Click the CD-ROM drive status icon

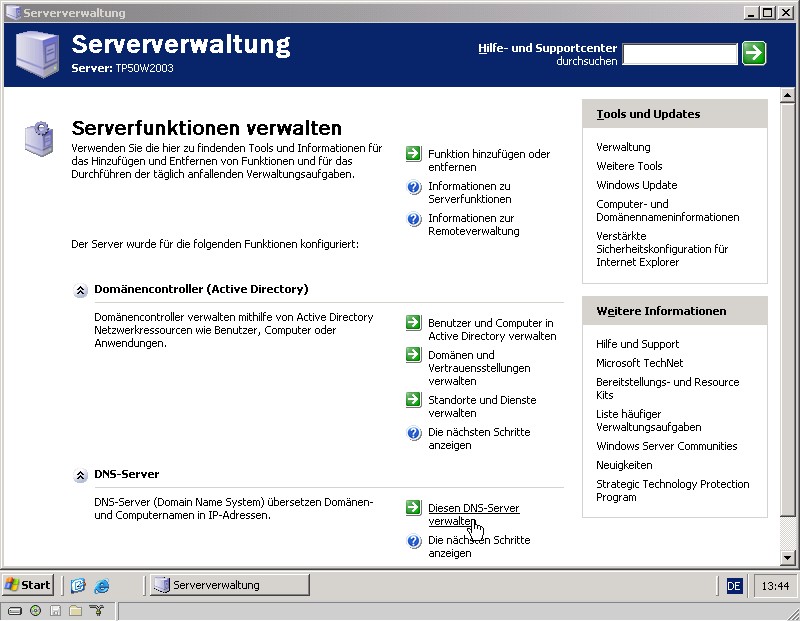pyautogui.click(x=35, y=610)
